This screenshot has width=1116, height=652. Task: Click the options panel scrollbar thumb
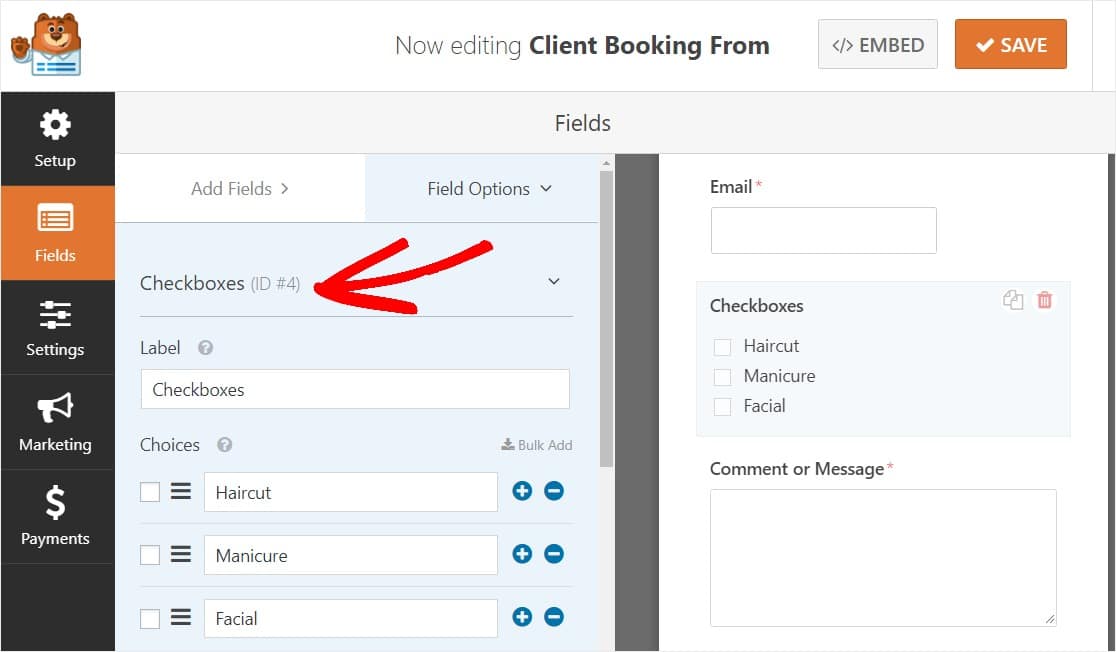pyautogui.click(x=606, y=319)
